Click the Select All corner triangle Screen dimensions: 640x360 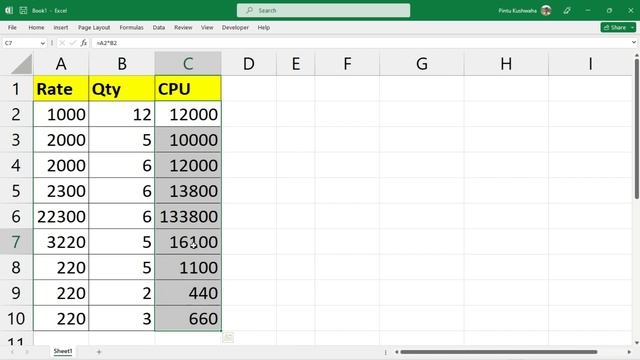coord(22,64)
